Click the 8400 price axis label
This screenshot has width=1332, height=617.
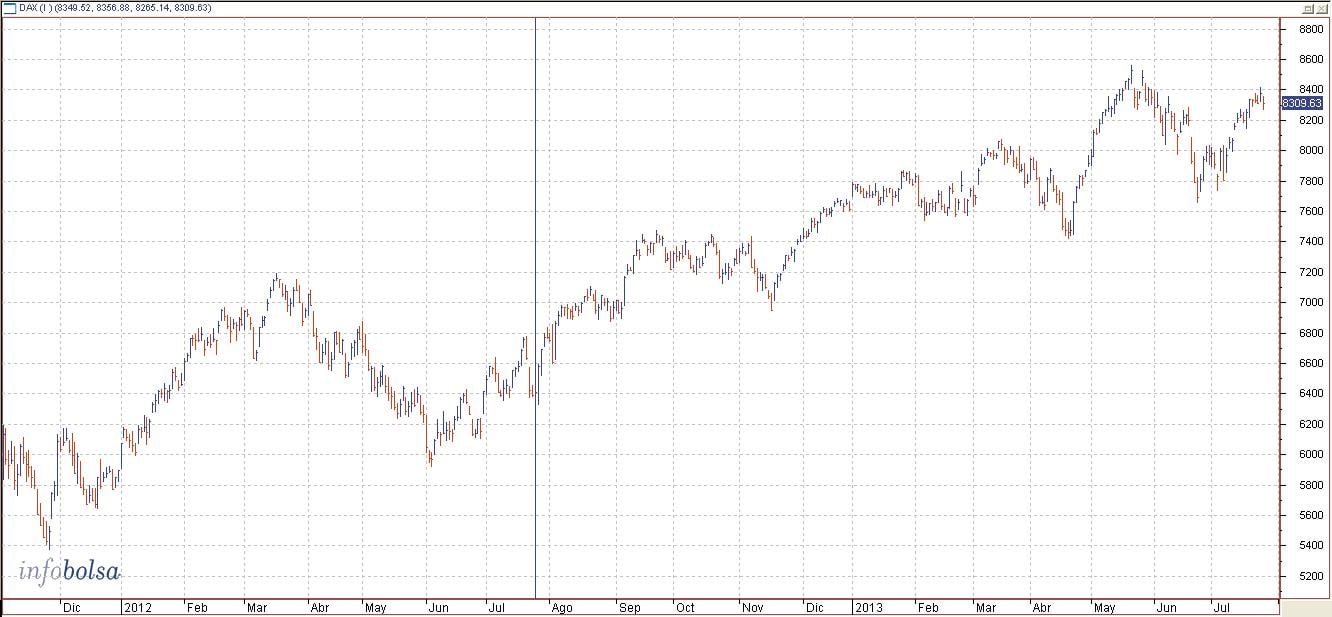pyautogui.click(x=1310, y=89)
